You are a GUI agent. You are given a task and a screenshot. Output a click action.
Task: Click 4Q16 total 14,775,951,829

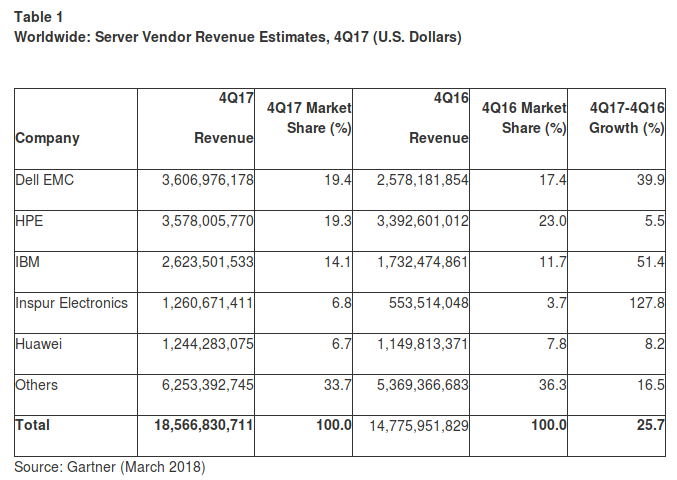click(x=419, y=426)
